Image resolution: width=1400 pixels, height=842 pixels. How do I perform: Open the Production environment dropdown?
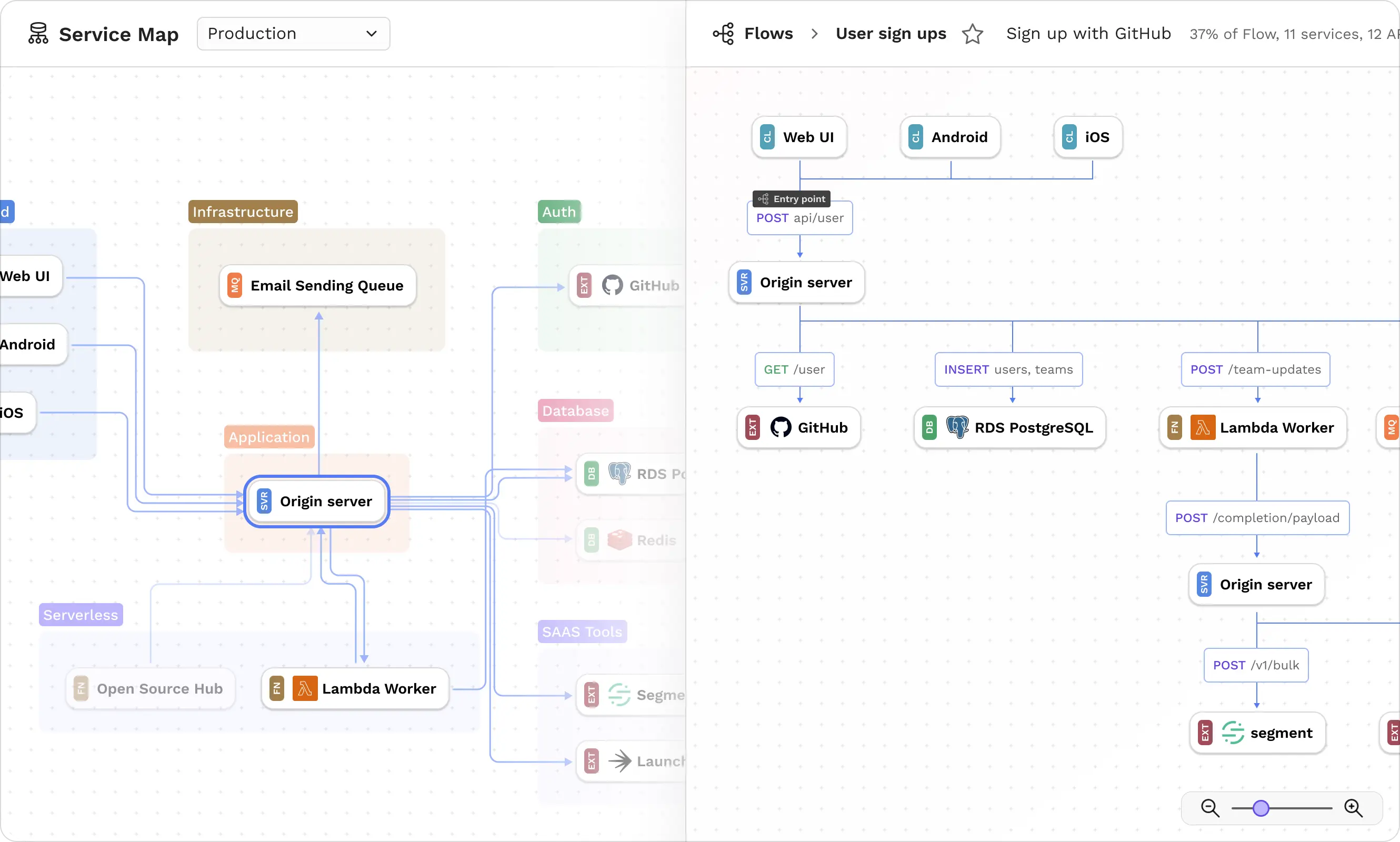point(292,33)
